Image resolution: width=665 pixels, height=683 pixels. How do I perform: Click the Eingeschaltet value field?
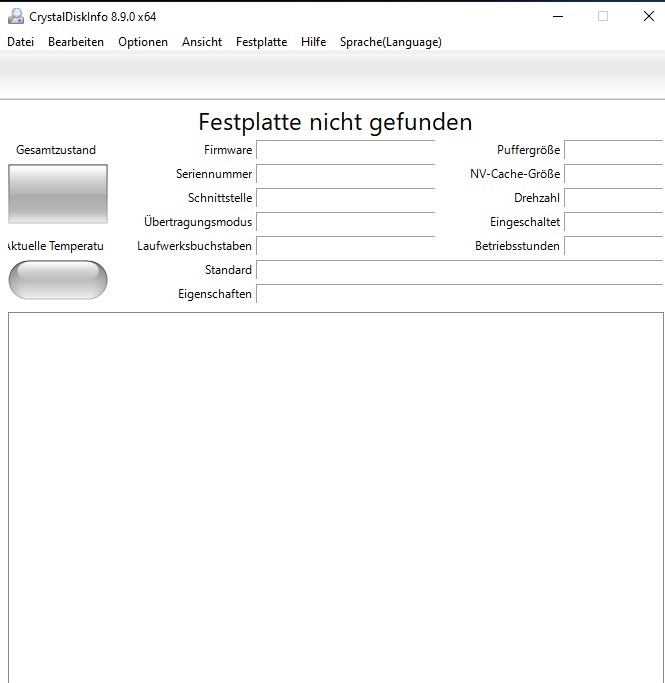pos(614,222)
